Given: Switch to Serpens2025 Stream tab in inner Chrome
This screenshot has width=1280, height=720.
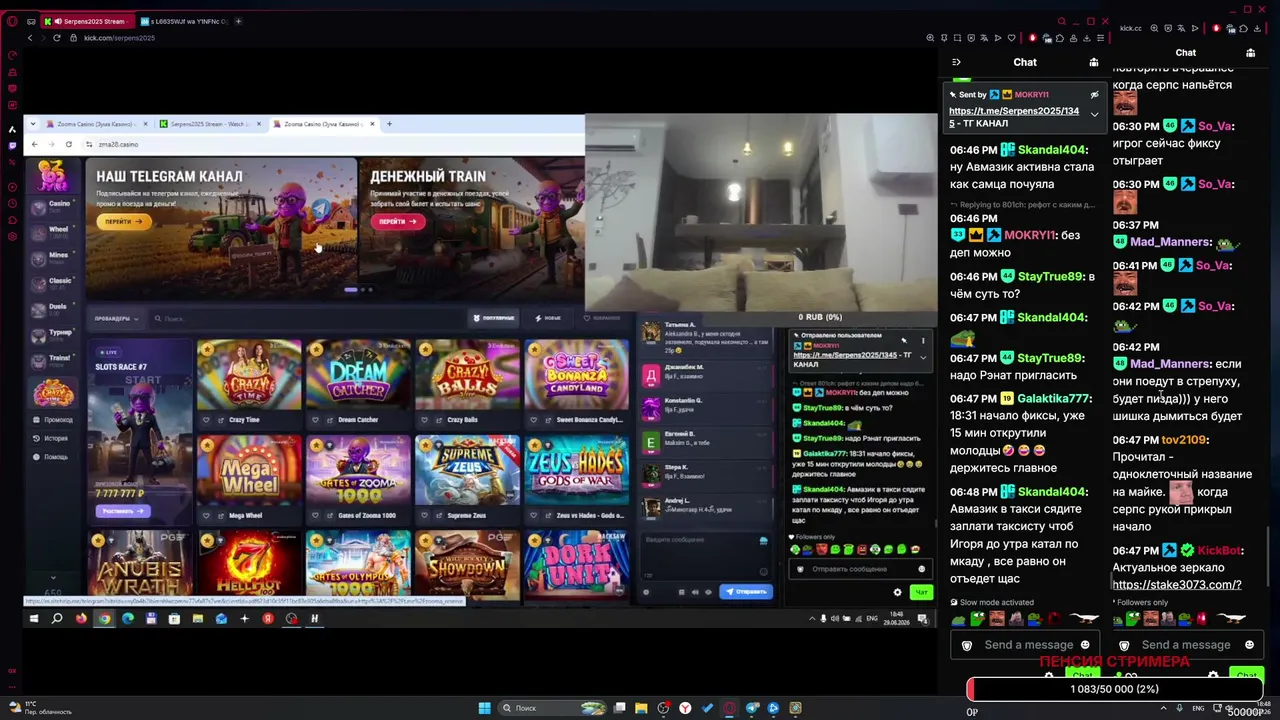Looking at the screenshot, I should (x=210, y=124).
